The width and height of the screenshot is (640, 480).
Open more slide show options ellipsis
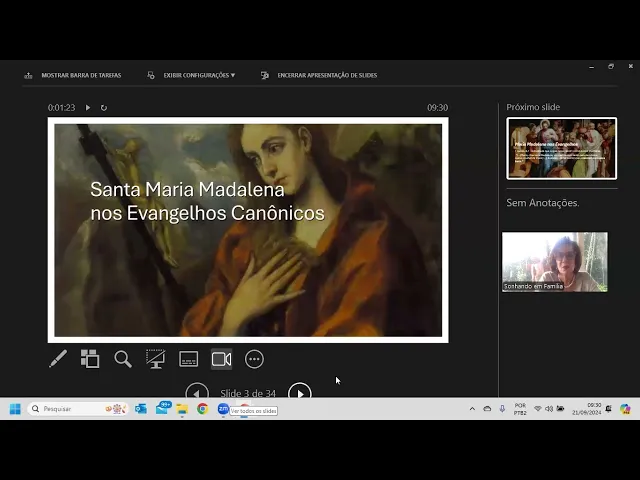click(254, 359)
